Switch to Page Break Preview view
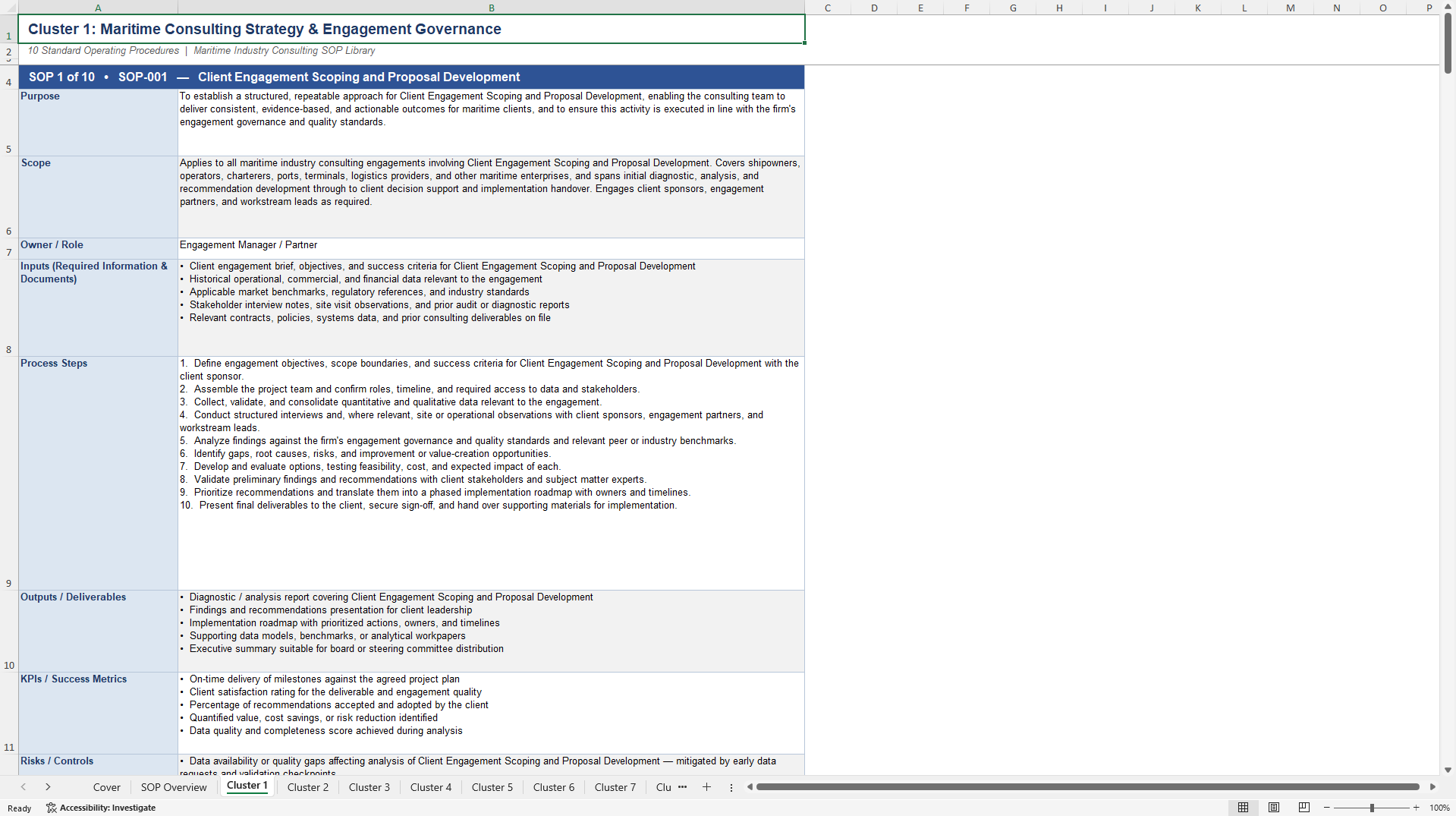Viewport: 1456px width, 816px height. pyautogui.click(x=1304, y=808)
